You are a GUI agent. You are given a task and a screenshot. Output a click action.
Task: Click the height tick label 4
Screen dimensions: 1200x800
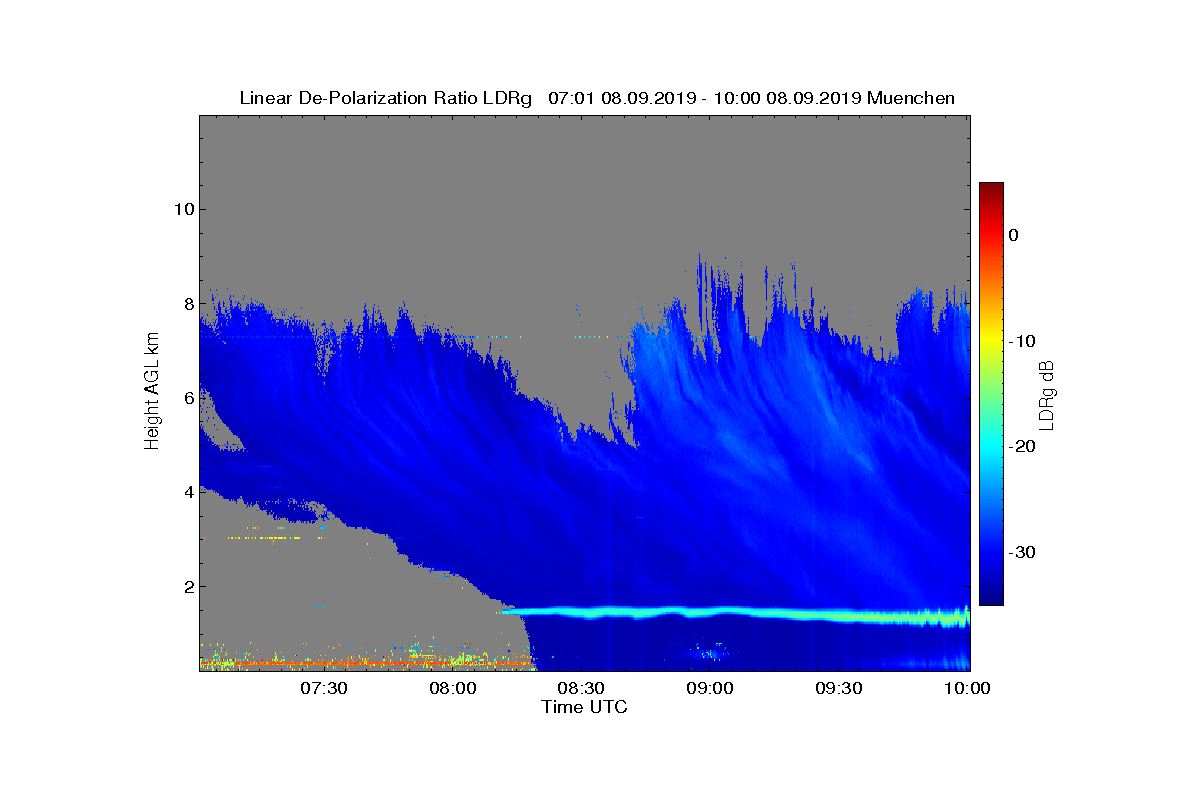click(x=187, y=492)
